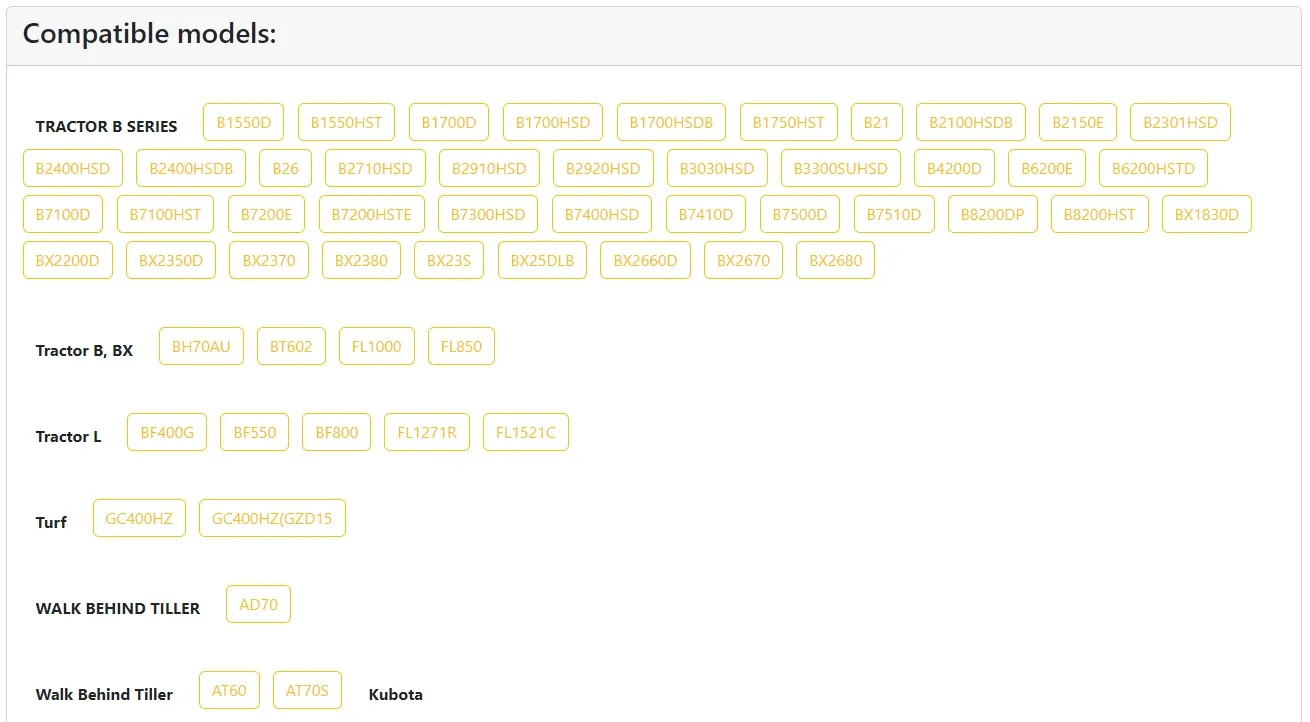1310x722 pixels.
Task: Open the B7500D model tag
Action: 800,214
